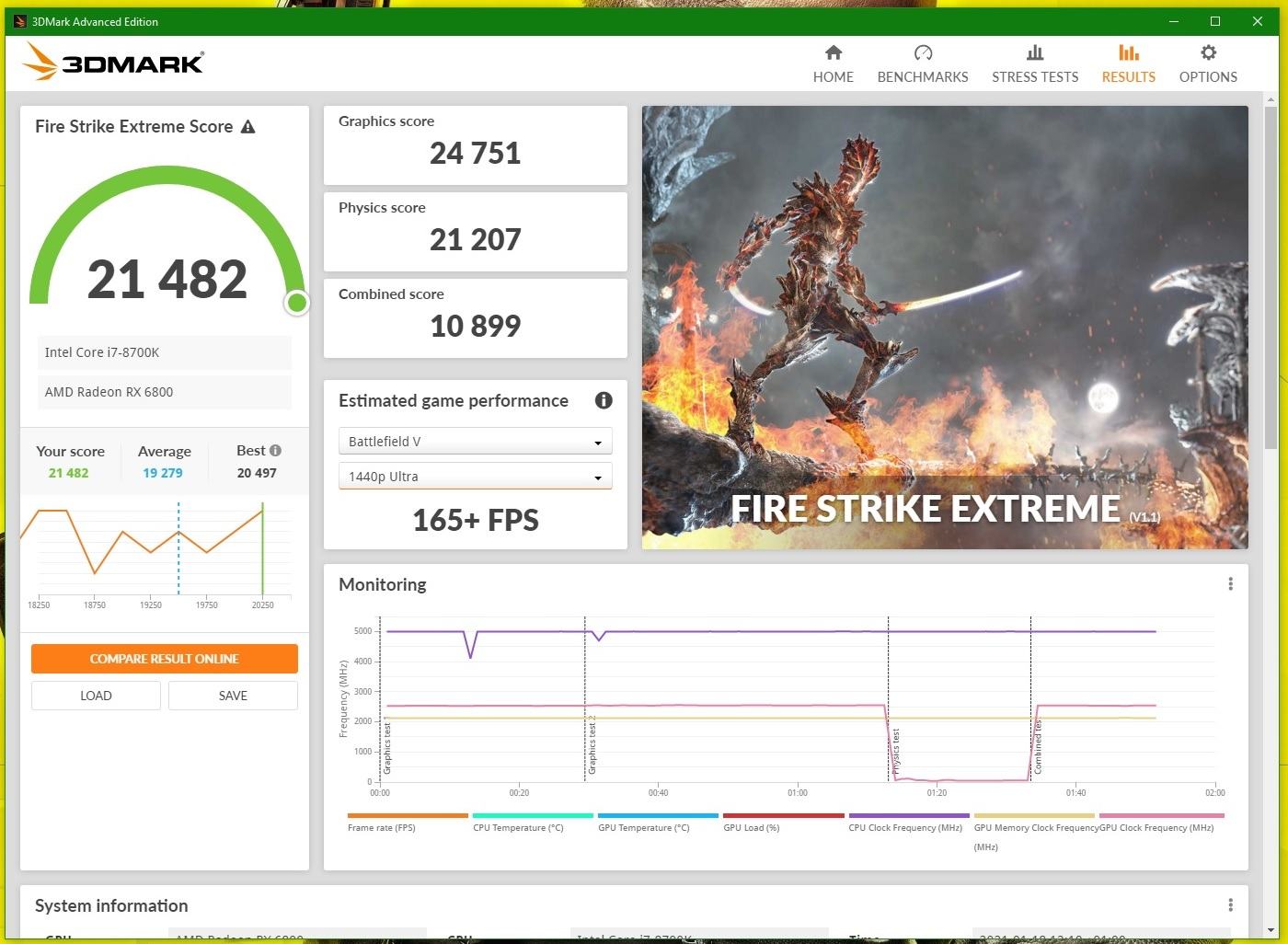Image resolution: width=1288 pixels, height=944 pixels.
Task: Open the Options gear icon
Action: click(1208, 52)
